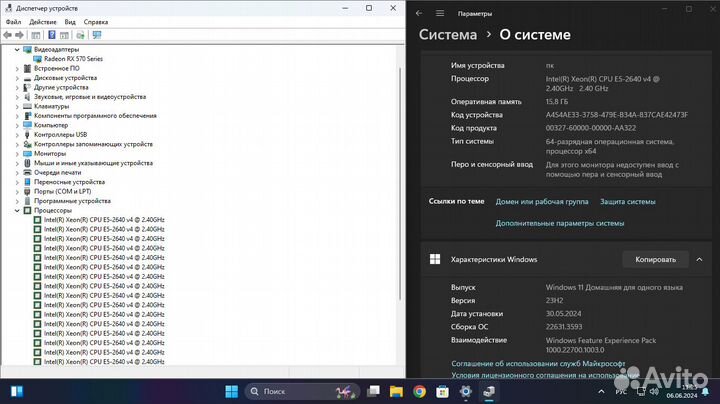Open Домен или рабочая группа link
Image resolution: width=720 pixels, height=404 pixels.
pyautogui.click(x=542, y=202)
